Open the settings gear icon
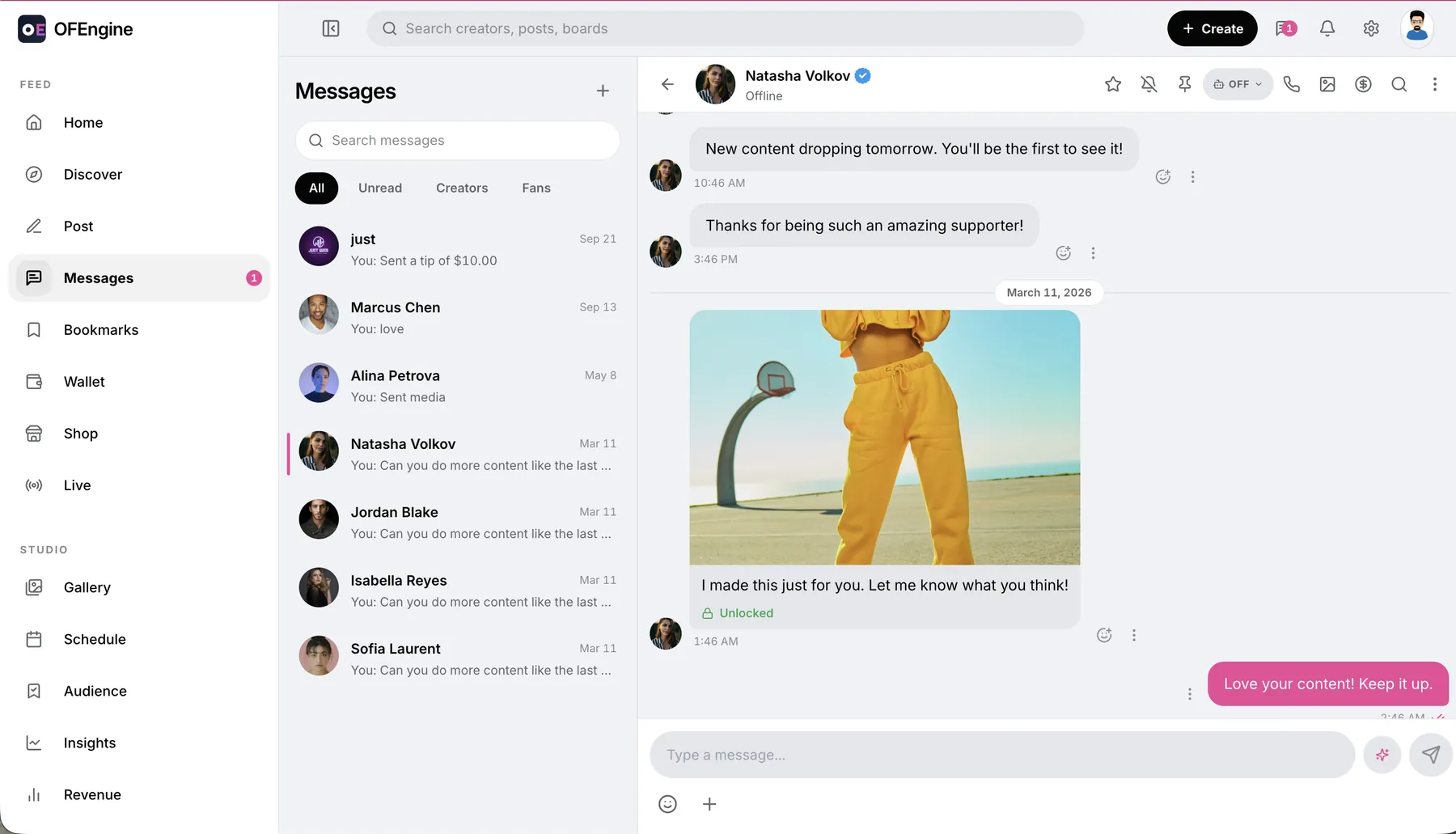 pyautogui.click(x=1371, y=28)
